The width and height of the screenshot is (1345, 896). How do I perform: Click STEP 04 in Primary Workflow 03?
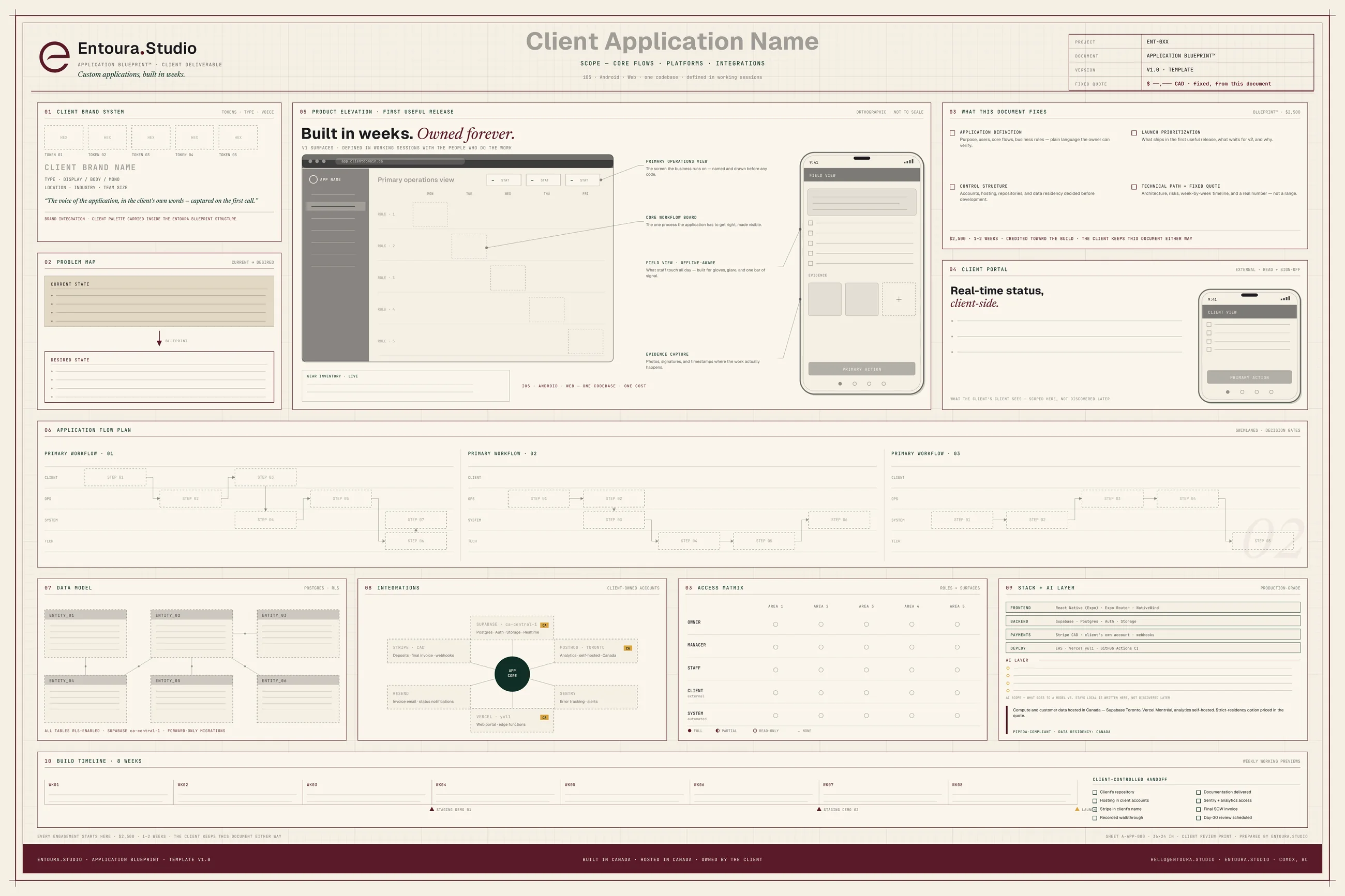pos(1187,498)
